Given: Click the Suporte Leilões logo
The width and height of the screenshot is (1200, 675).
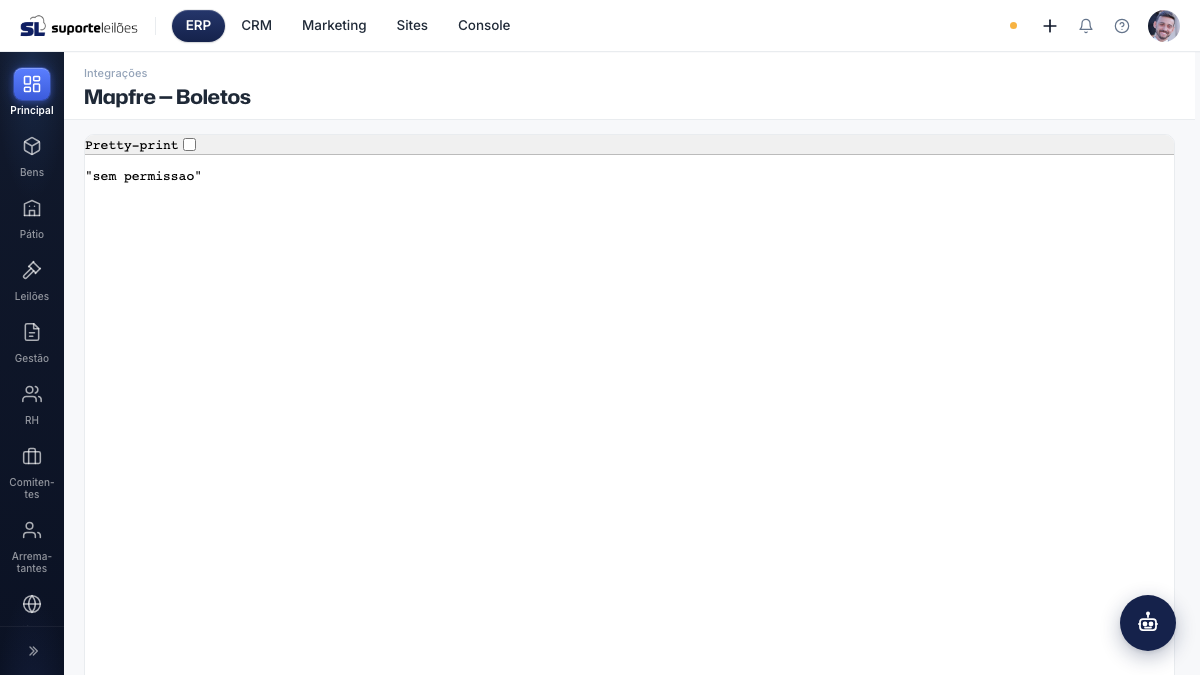Looking at the screenshot, I should (79, 26).
